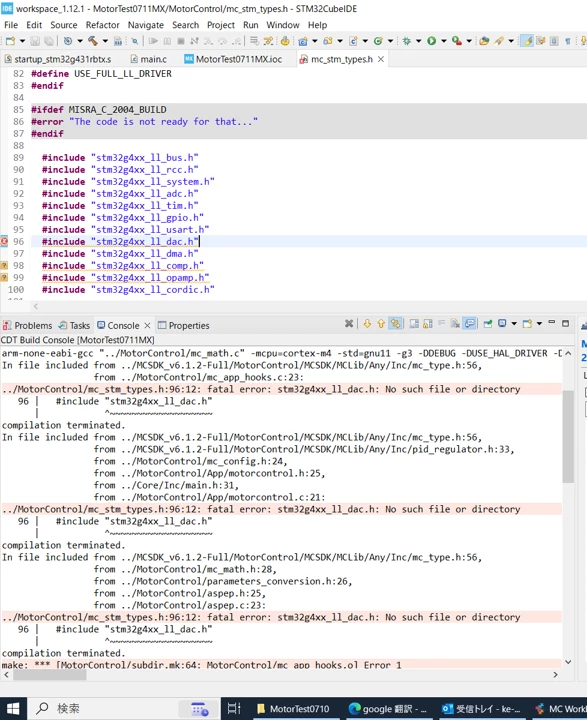587x720 pixels.
Task: Open Display Selected Console dropdown arrow
Action: click(x=514, y=324)
